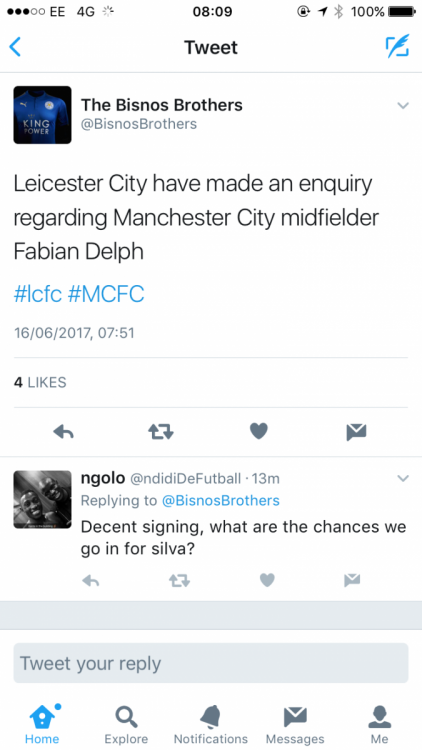
Task: Retweet the Leicester City enquiry tweet
Action: pyautogui.click(x=161, y=432)
